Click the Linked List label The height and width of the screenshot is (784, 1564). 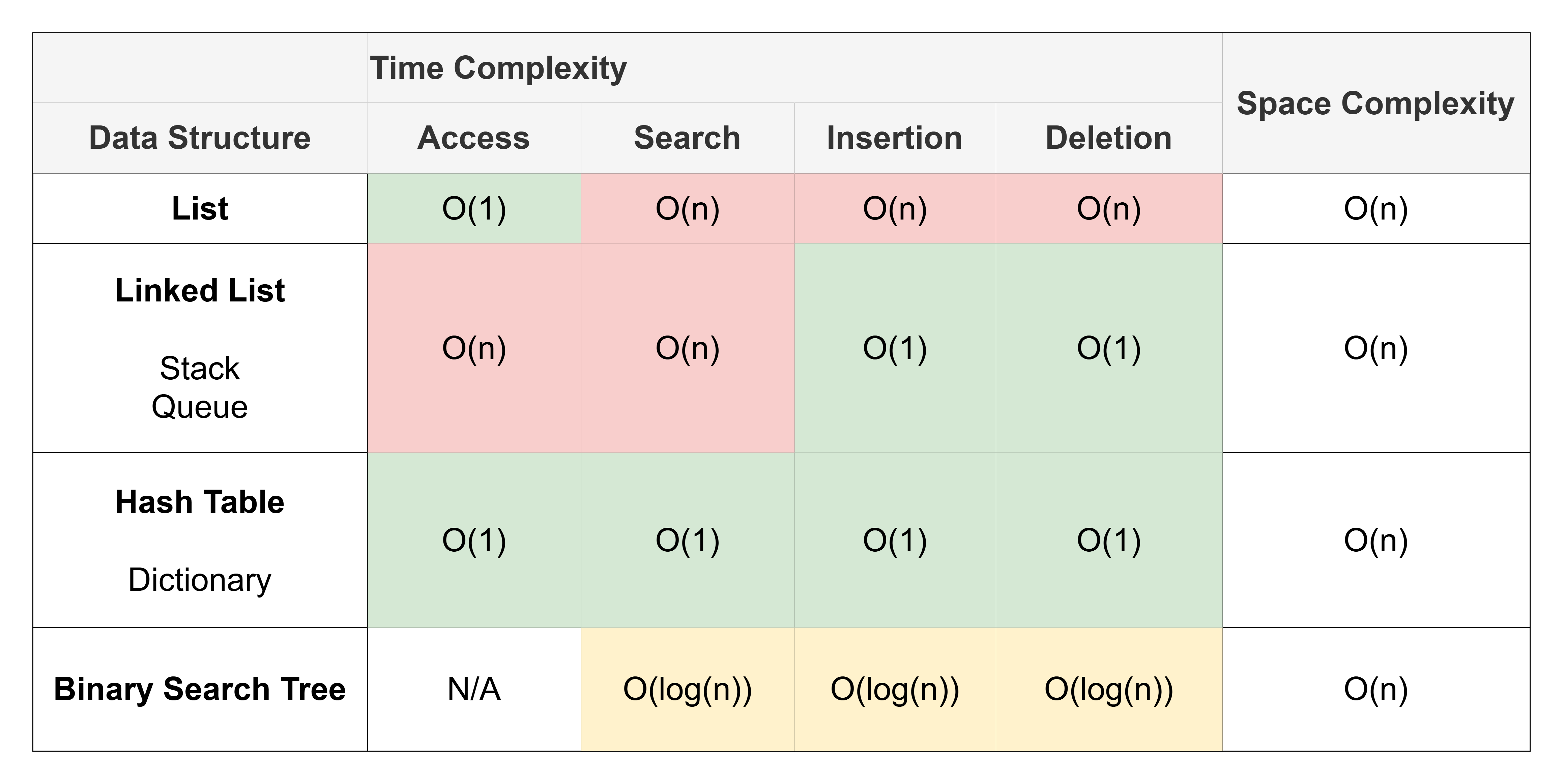click(x=200, y=290)
